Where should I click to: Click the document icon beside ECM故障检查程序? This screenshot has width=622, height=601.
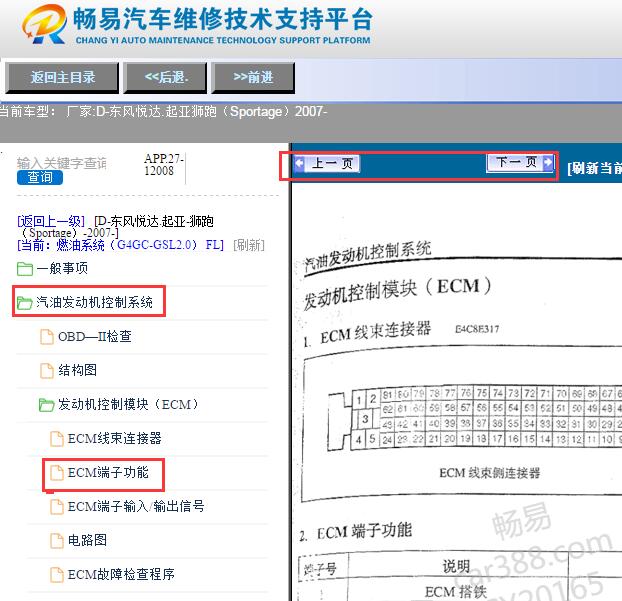[x=57, y=575]
